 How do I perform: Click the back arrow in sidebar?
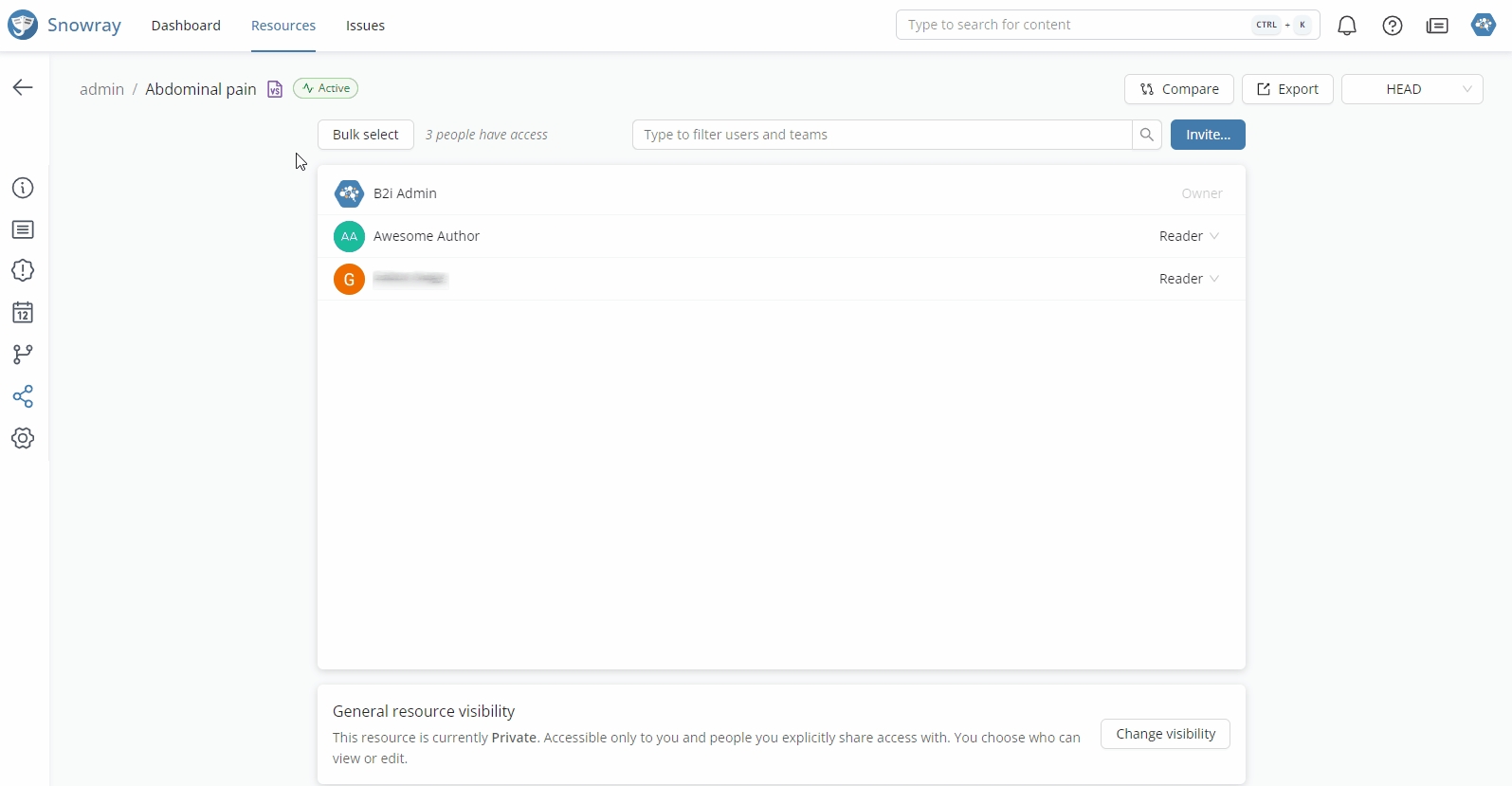click(23, 88)
